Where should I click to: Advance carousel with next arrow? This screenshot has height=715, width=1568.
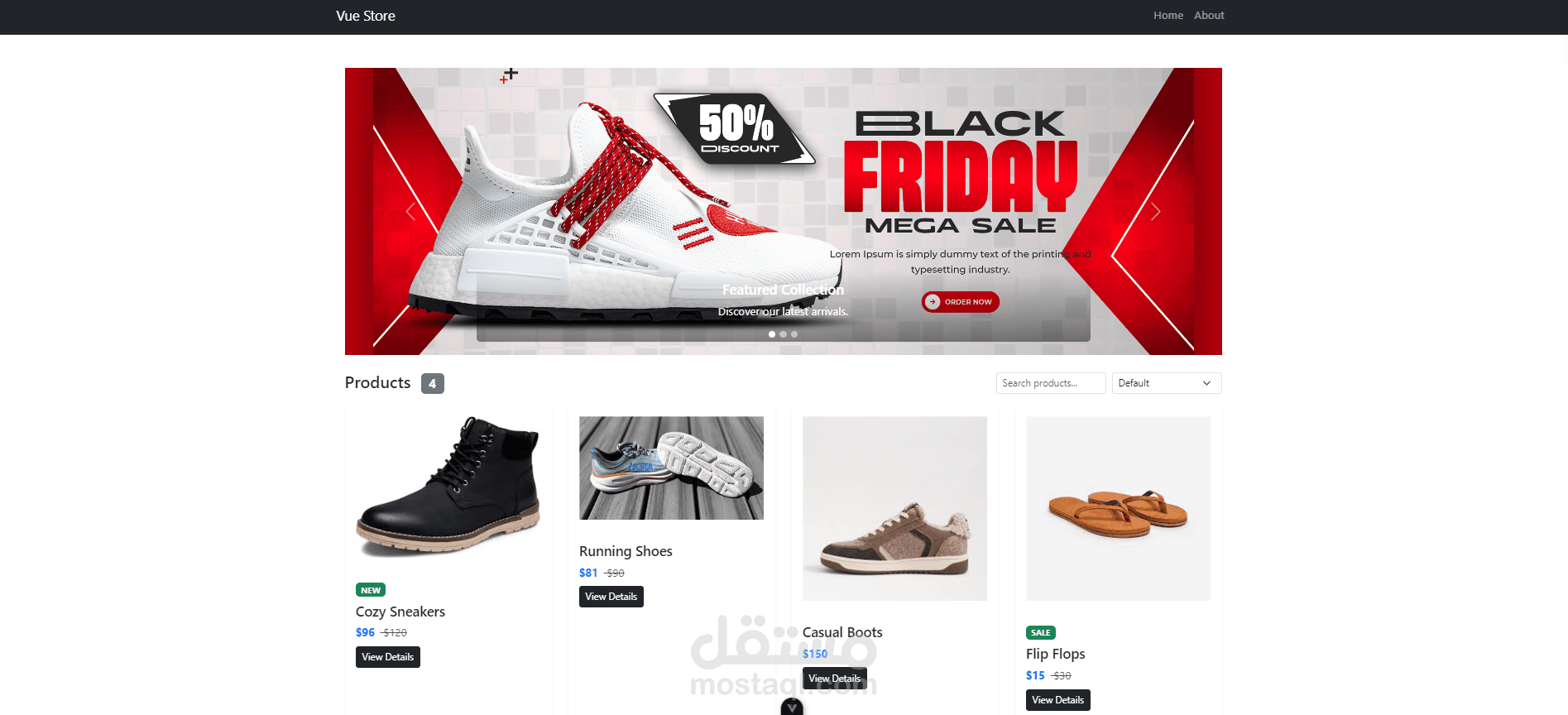(x=1156, y=211)
